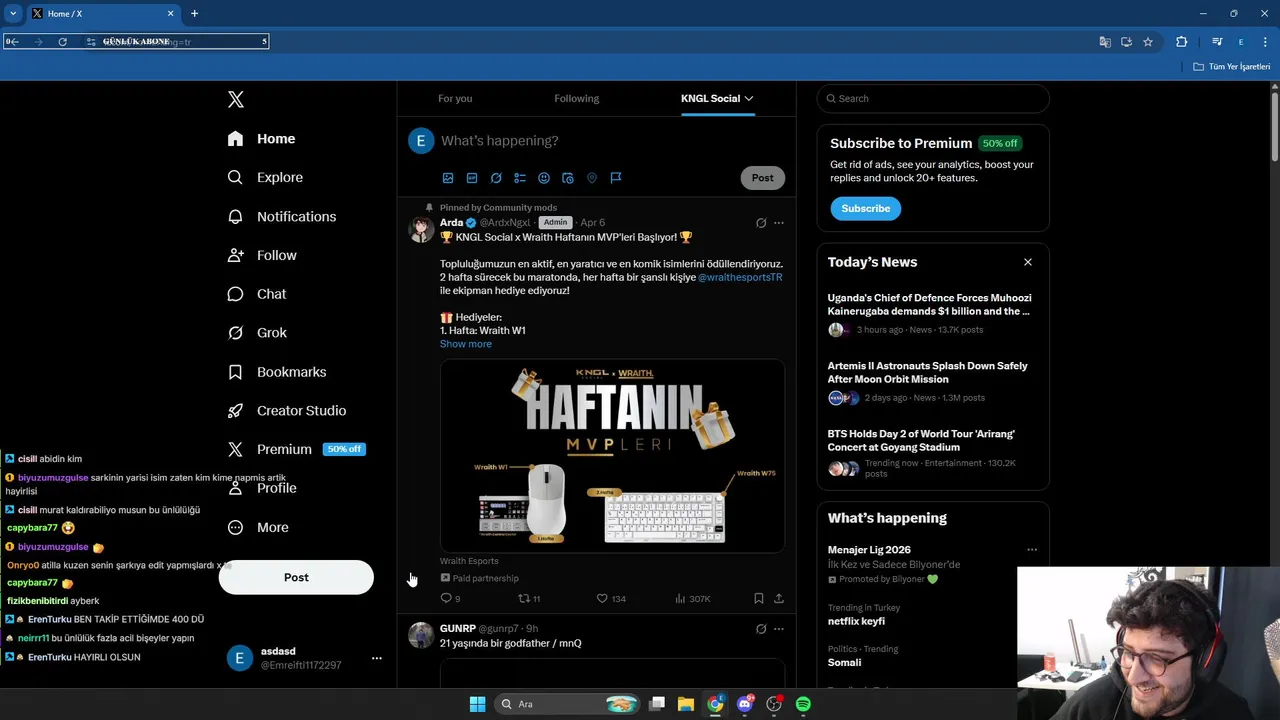This screenshot has height=720, width=1280.
Task: Click the install app icon in the address bar
Action: tap(1126, 42)
